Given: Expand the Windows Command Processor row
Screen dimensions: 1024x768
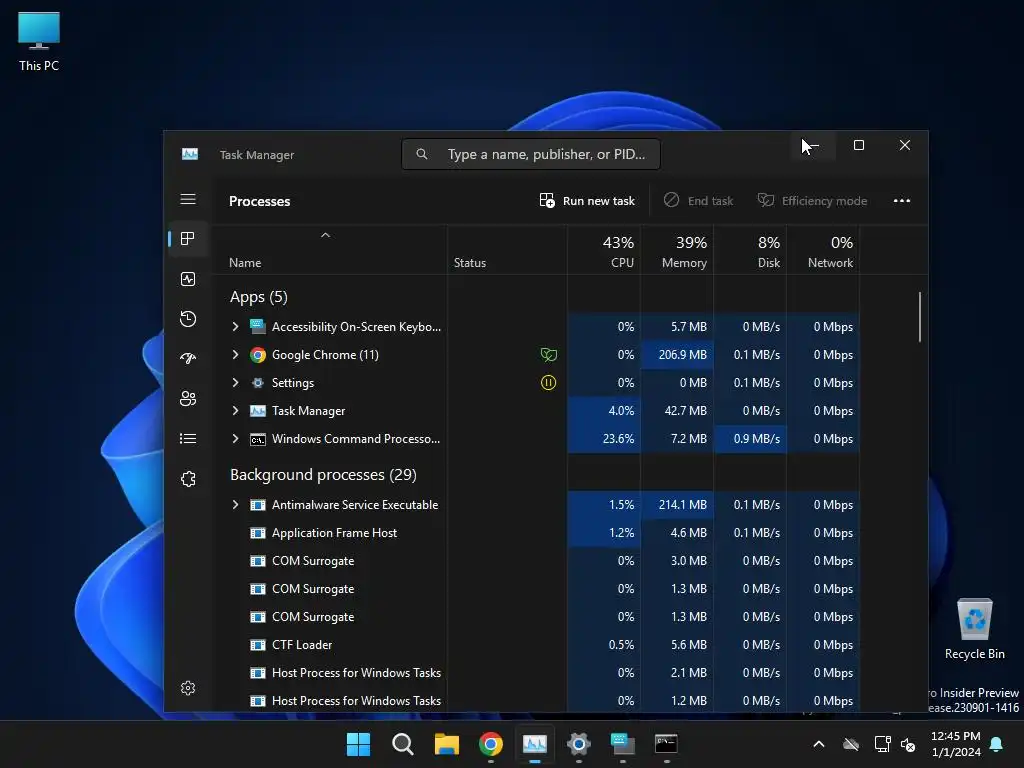Looking at the screenshot, I should tap(236, 439).
